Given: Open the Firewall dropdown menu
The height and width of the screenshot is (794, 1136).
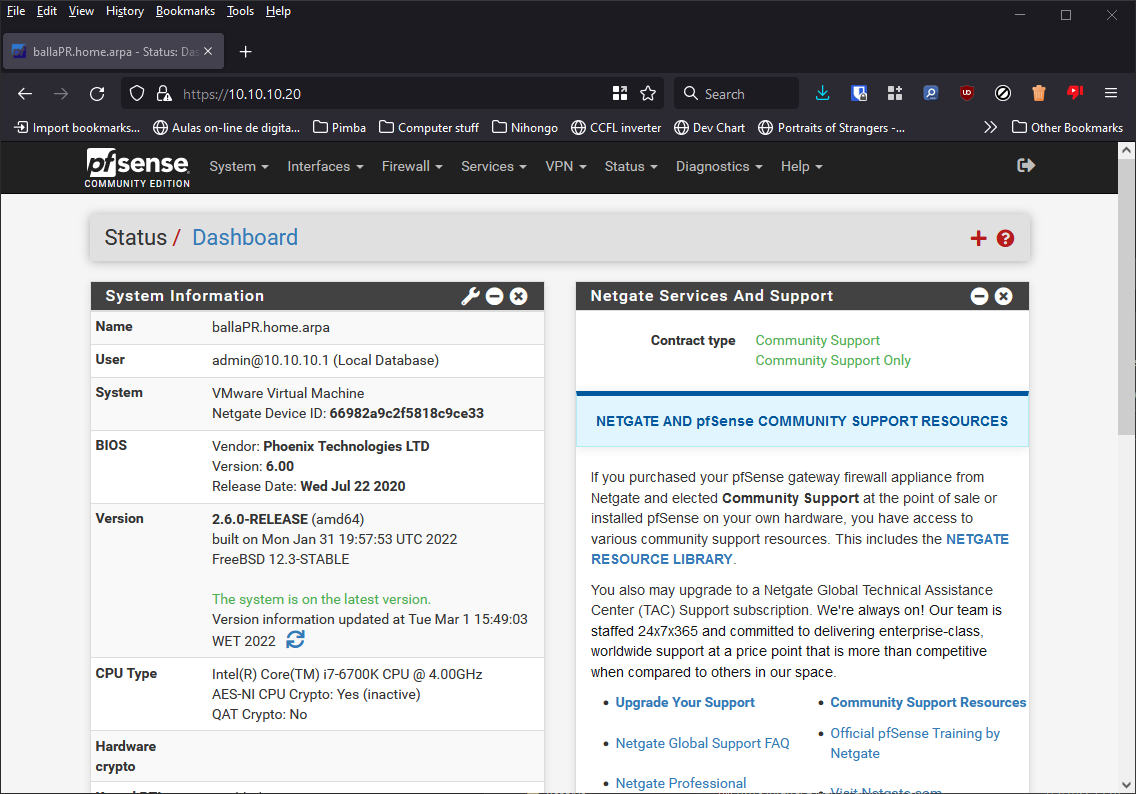Looking at the screenshot, I should (x=411, y=167).
